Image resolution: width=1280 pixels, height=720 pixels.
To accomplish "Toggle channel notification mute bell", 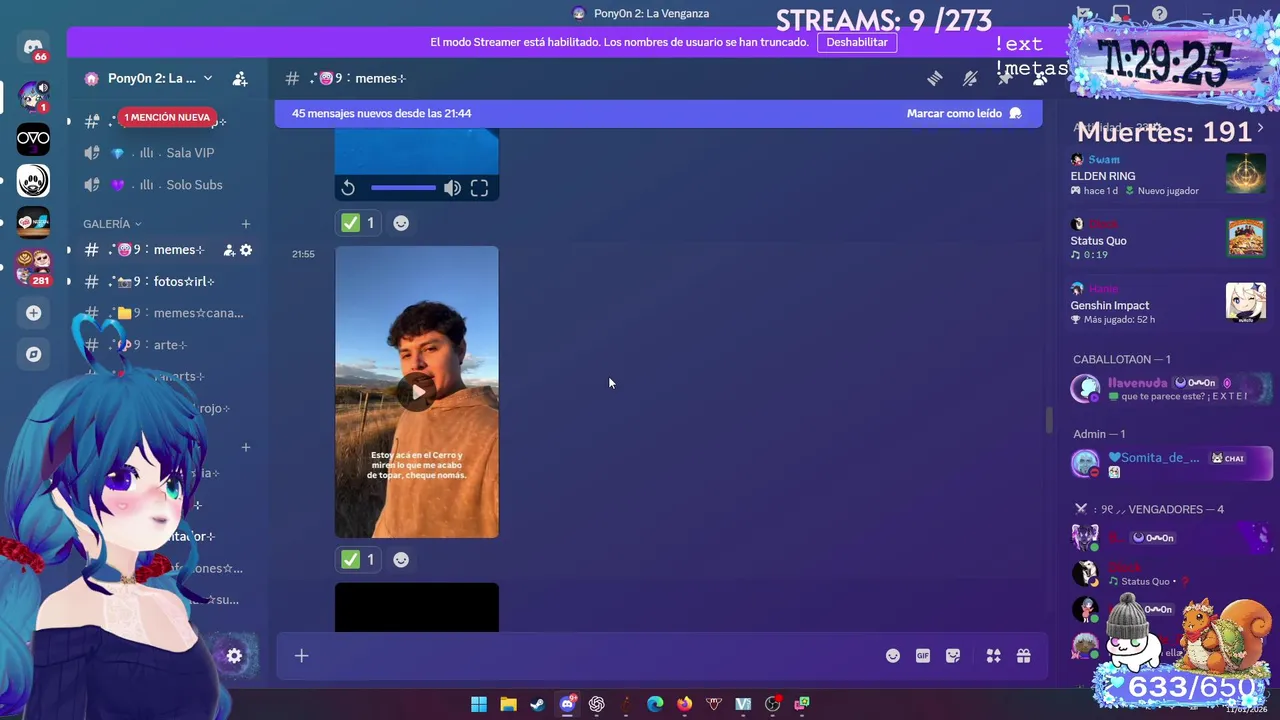I will (x=969, y=78).
